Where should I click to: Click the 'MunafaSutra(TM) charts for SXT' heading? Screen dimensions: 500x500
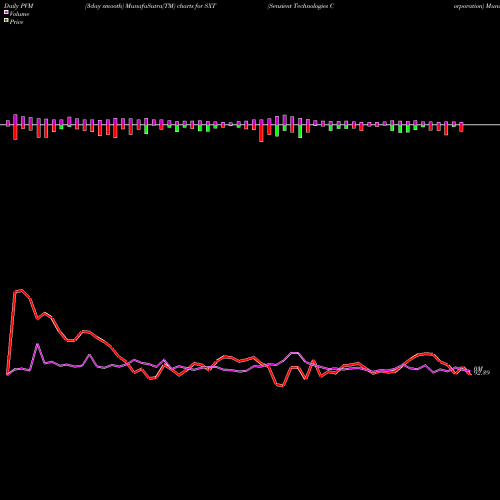click(x=171, y=6)
